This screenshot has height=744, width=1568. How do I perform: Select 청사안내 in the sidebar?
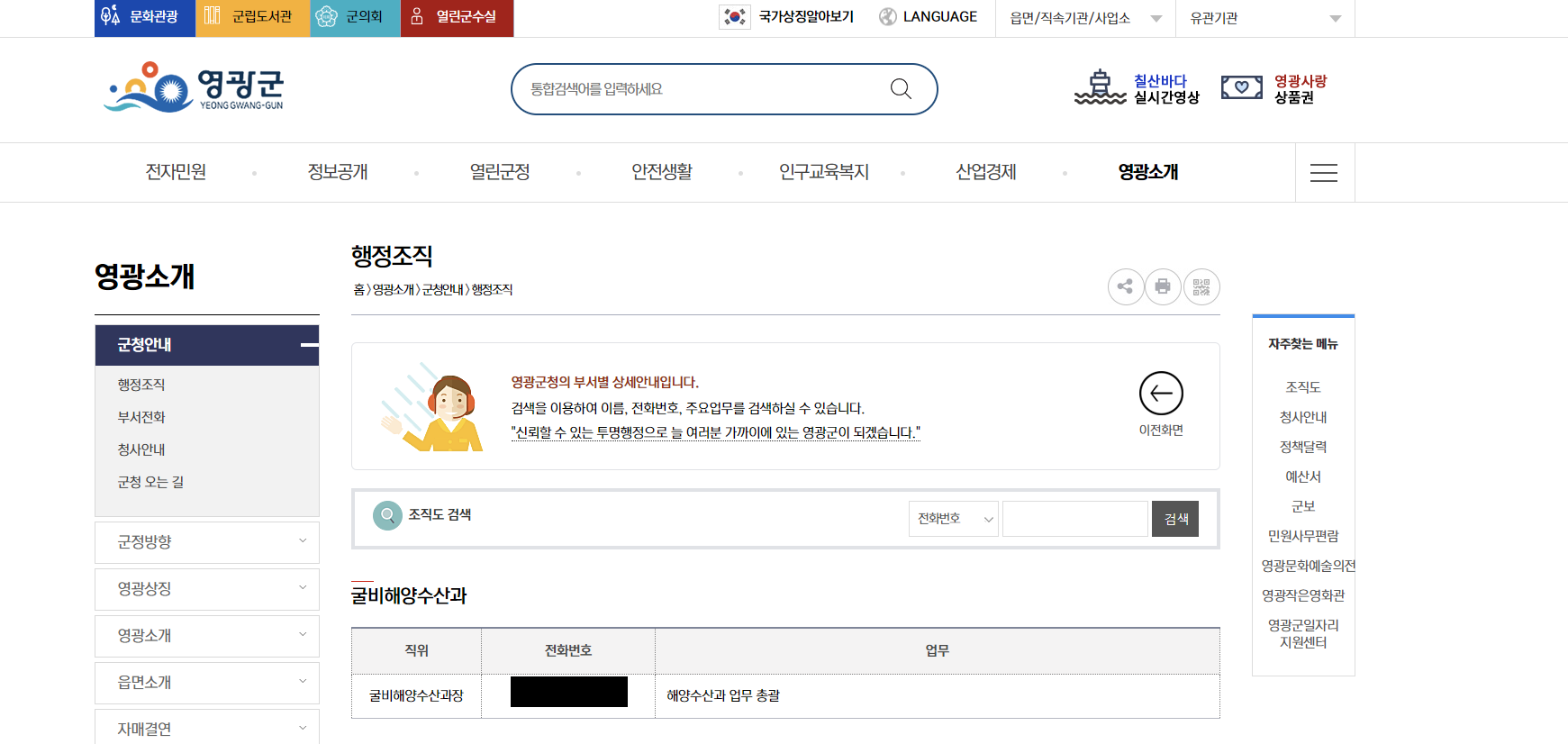(141, 449)
